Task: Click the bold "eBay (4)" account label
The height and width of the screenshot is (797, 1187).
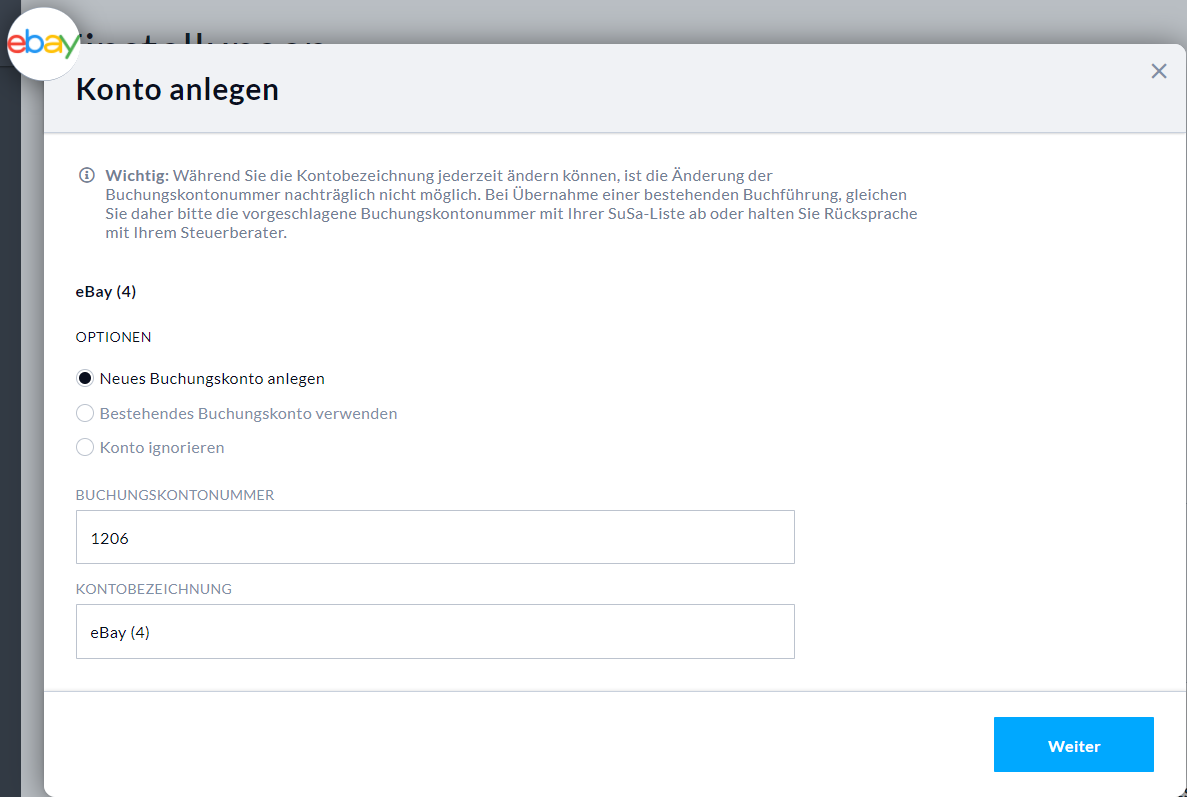Action: tap(106, 291)
